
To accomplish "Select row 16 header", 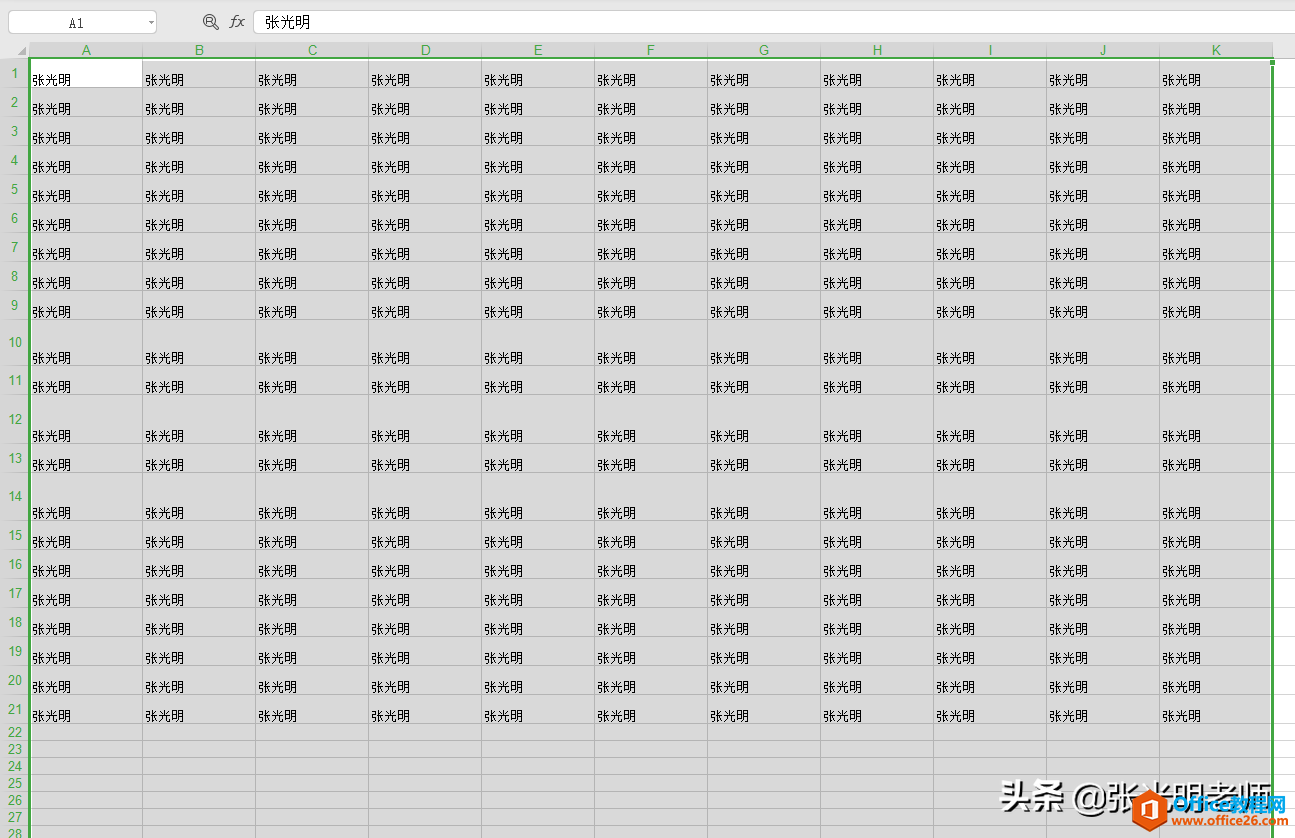I will click(15, 564).
